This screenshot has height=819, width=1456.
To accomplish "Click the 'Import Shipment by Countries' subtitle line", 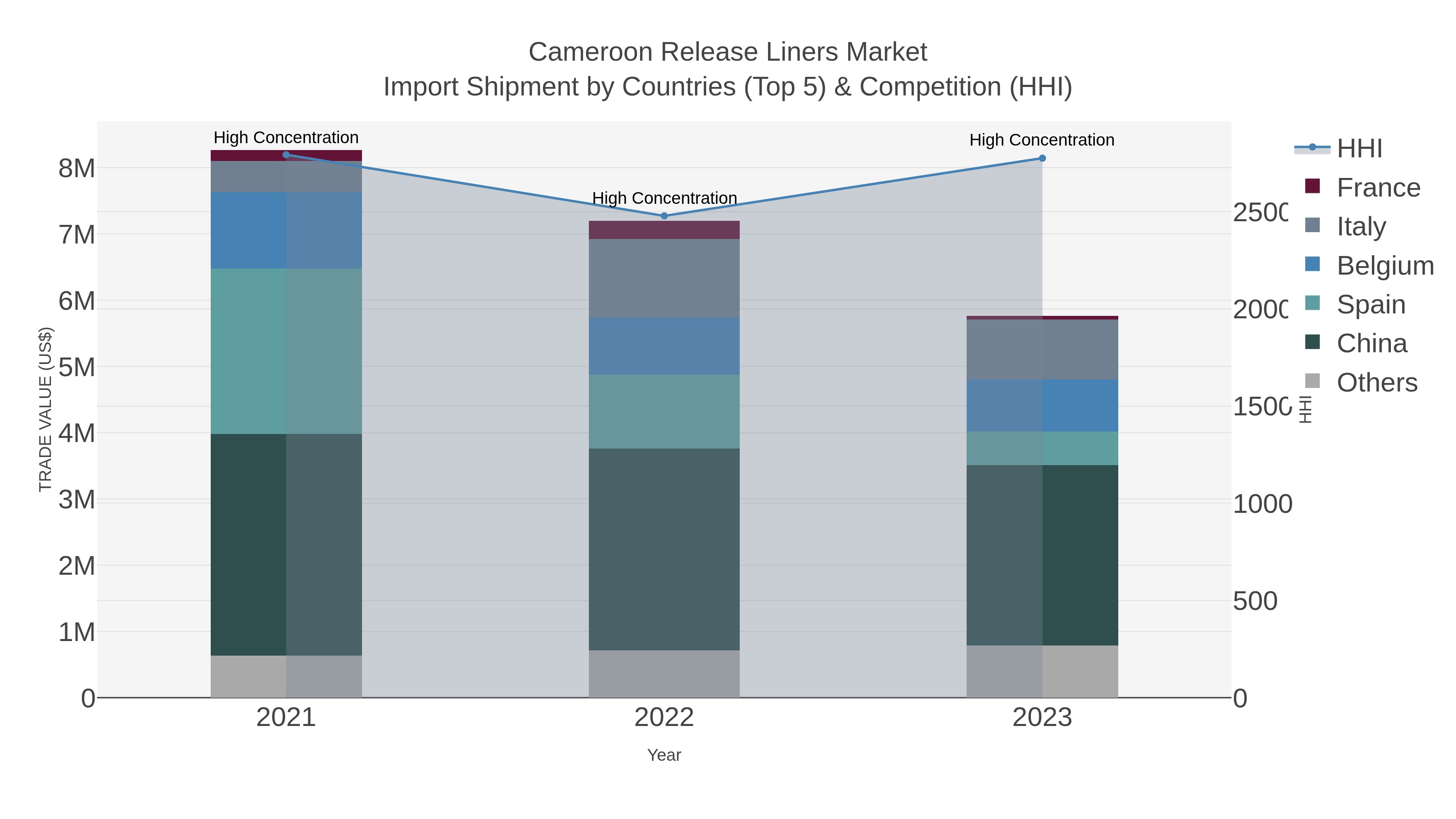I will [x=728, y=87].
